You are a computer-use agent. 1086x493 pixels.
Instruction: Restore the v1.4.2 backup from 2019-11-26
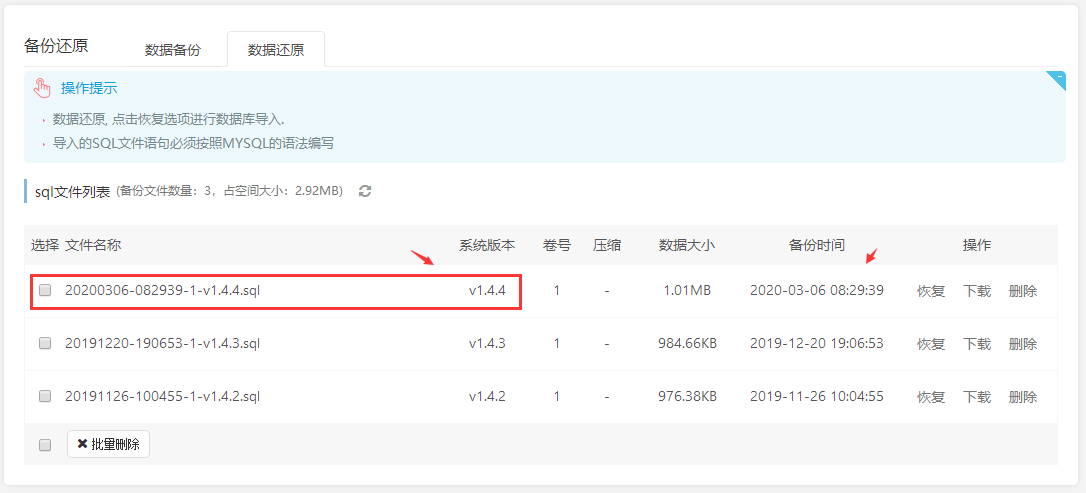coord(931,397)
